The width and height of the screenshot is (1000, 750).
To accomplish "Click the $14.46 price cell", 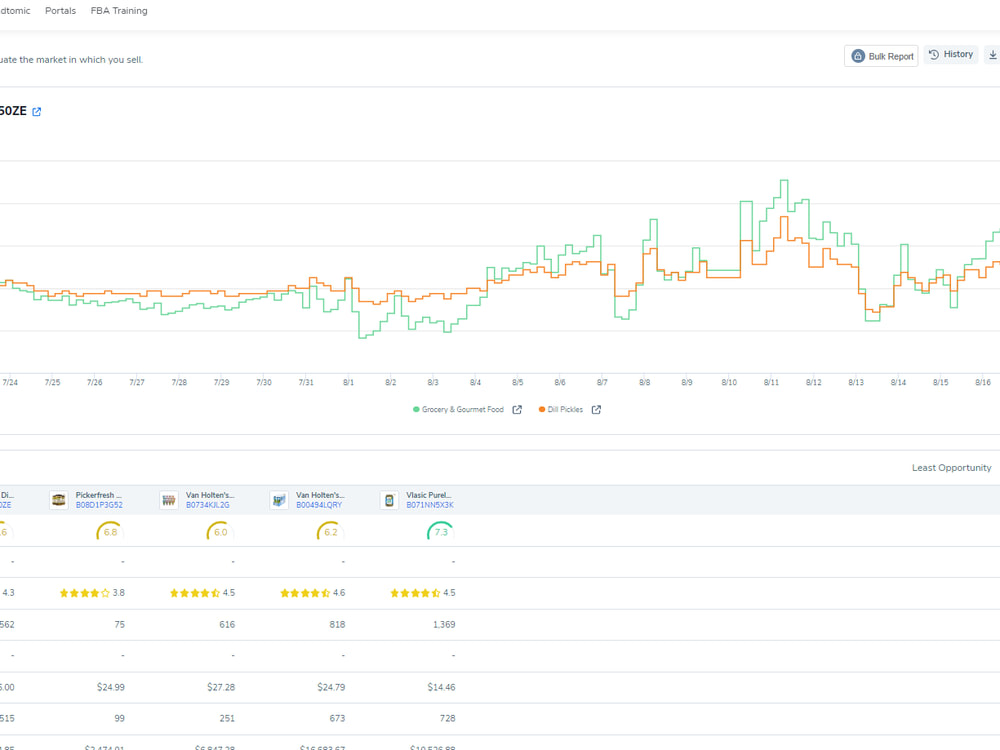I will click(x=441, y=687).
